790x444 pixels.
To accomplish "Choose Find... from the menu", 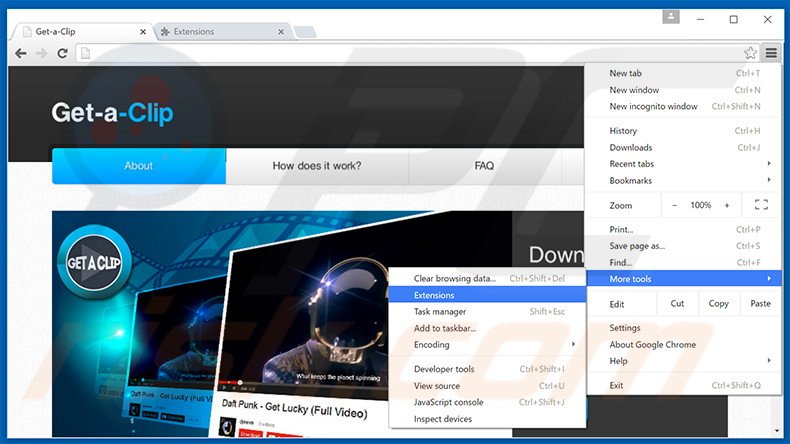I will [684, 263].
